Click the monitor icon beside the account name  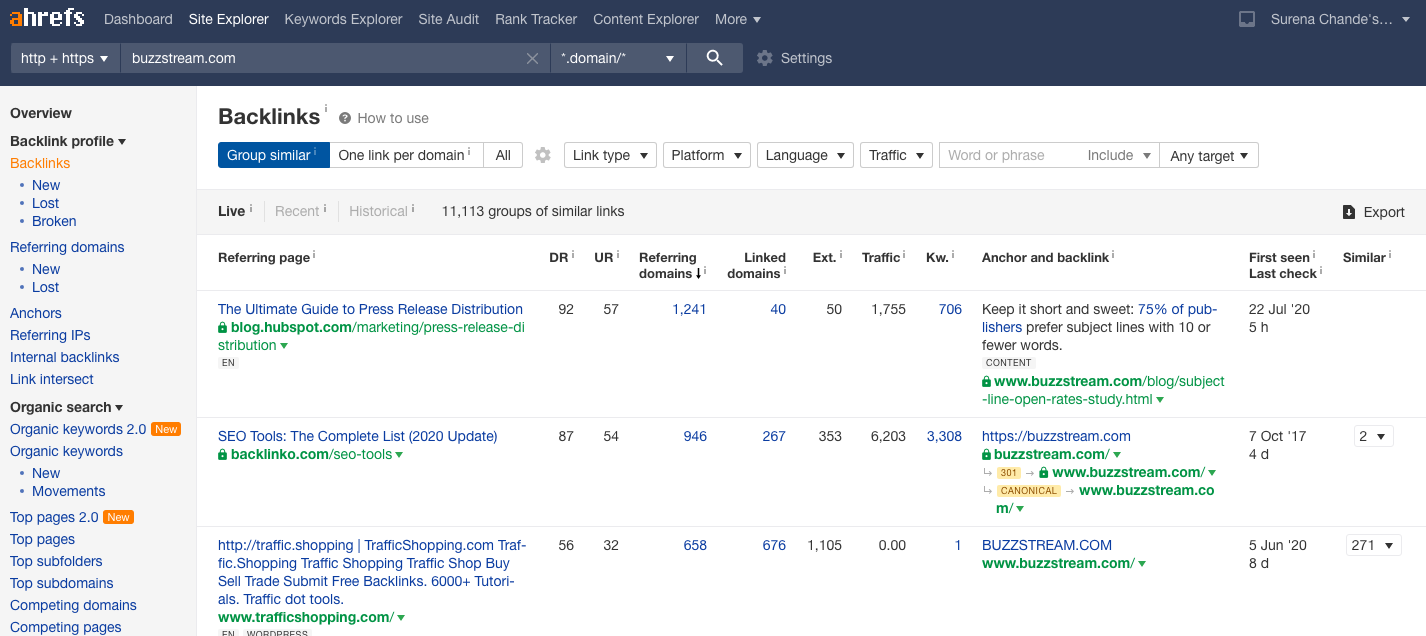coord(1247,19)
